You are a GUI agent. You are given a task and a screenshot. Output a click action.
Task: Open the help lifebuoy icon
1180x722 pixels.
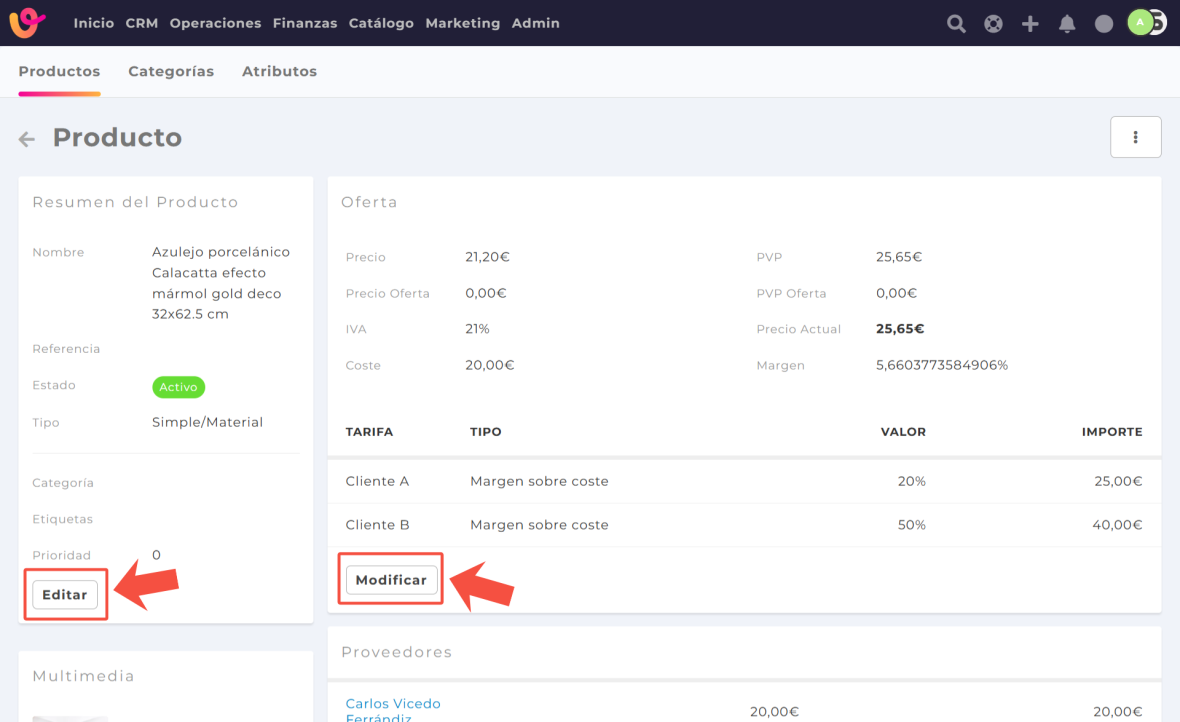(x=993, y=24)
